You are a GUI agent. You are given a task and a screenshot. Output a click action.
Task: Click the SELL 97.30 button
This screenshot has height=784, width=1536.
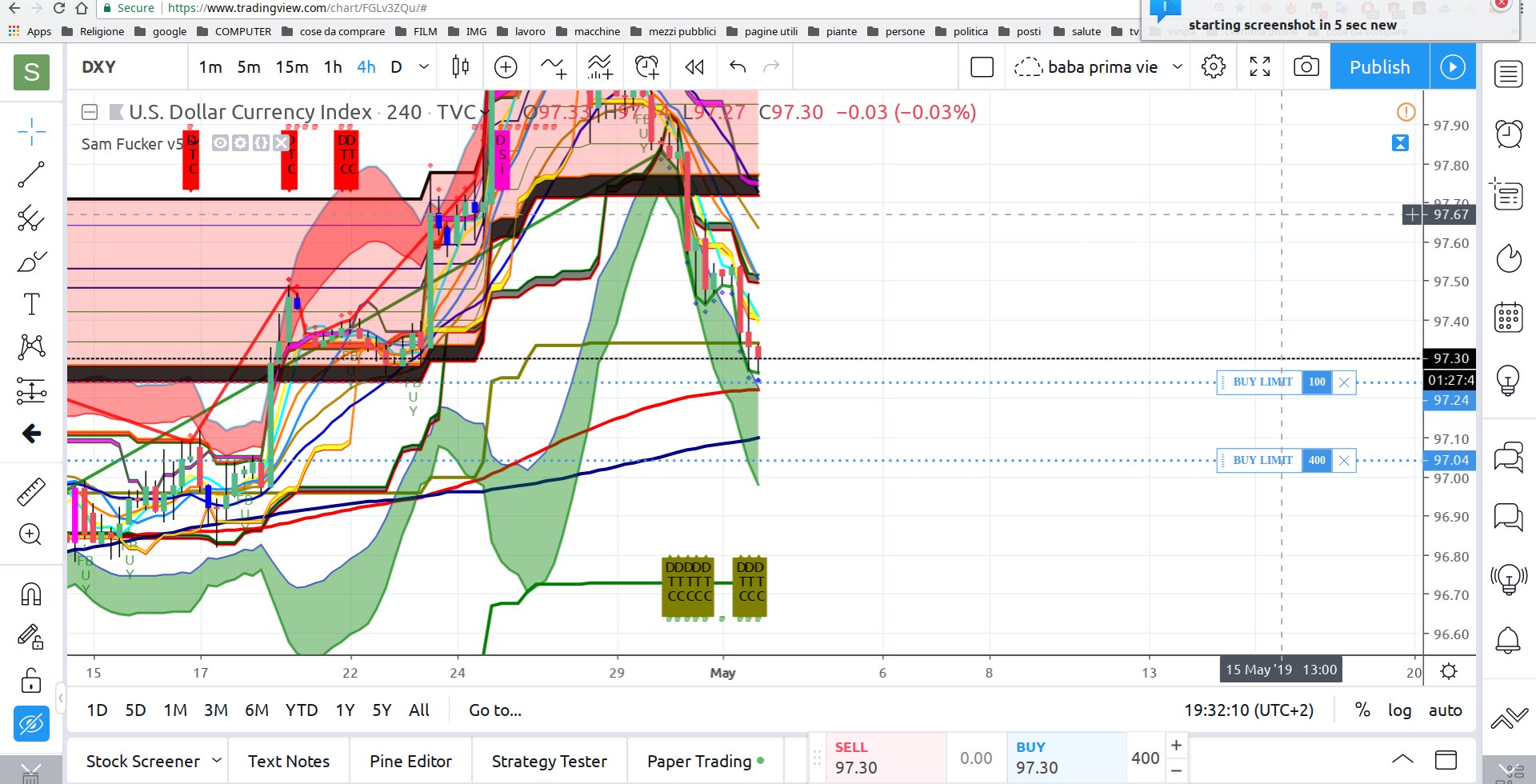click(x=886, y=758)
